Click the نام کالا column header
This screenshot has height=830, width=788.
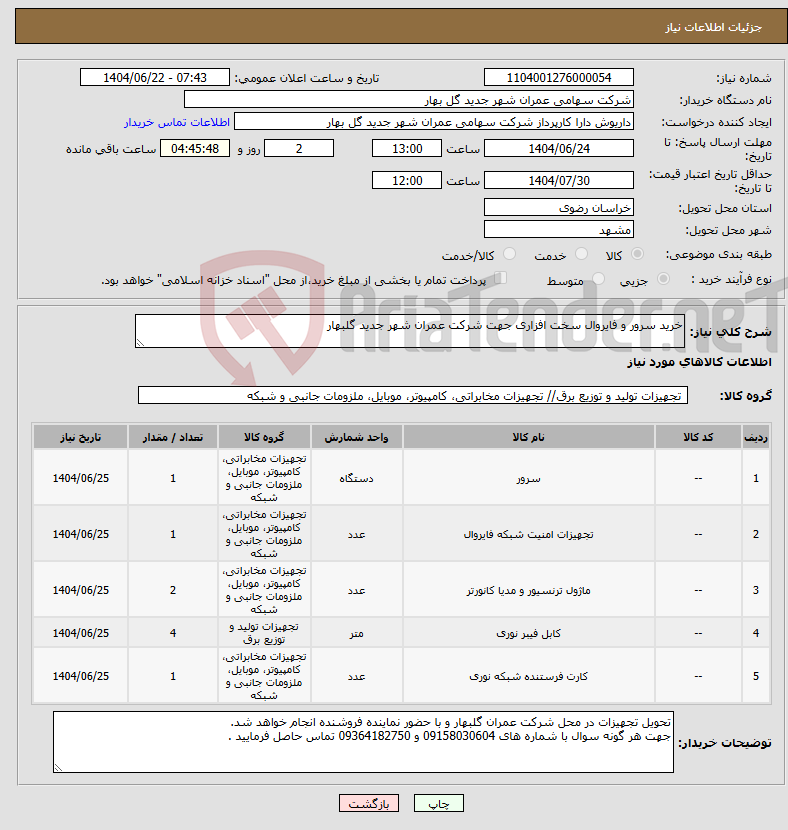[x=528, y=437]
